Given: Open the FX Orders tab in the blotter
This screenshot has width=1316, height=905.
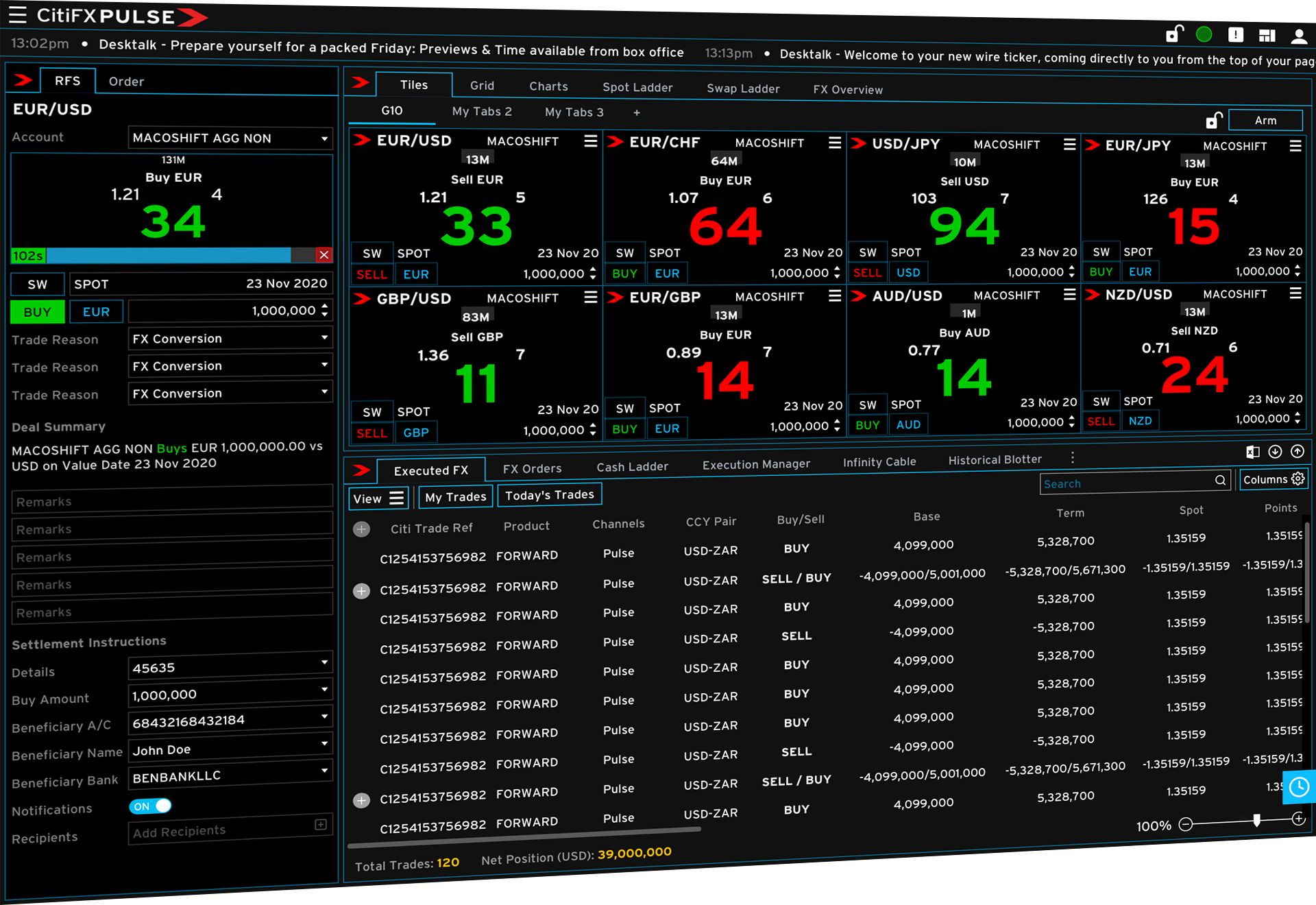Looking at the screenshot, I should 531,468.
